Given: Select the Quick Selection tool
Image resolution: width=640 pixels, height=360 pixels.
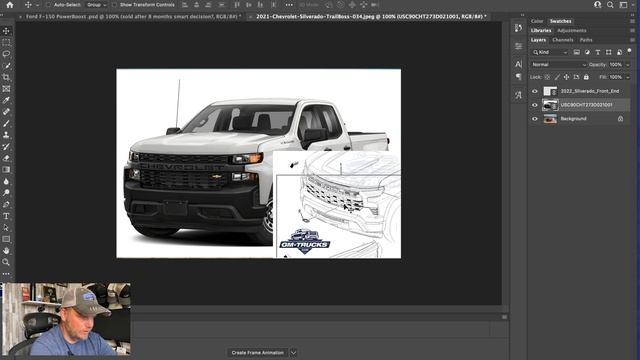Looking at the screenshot, I should pyautogui.click(x=6, y=66).
